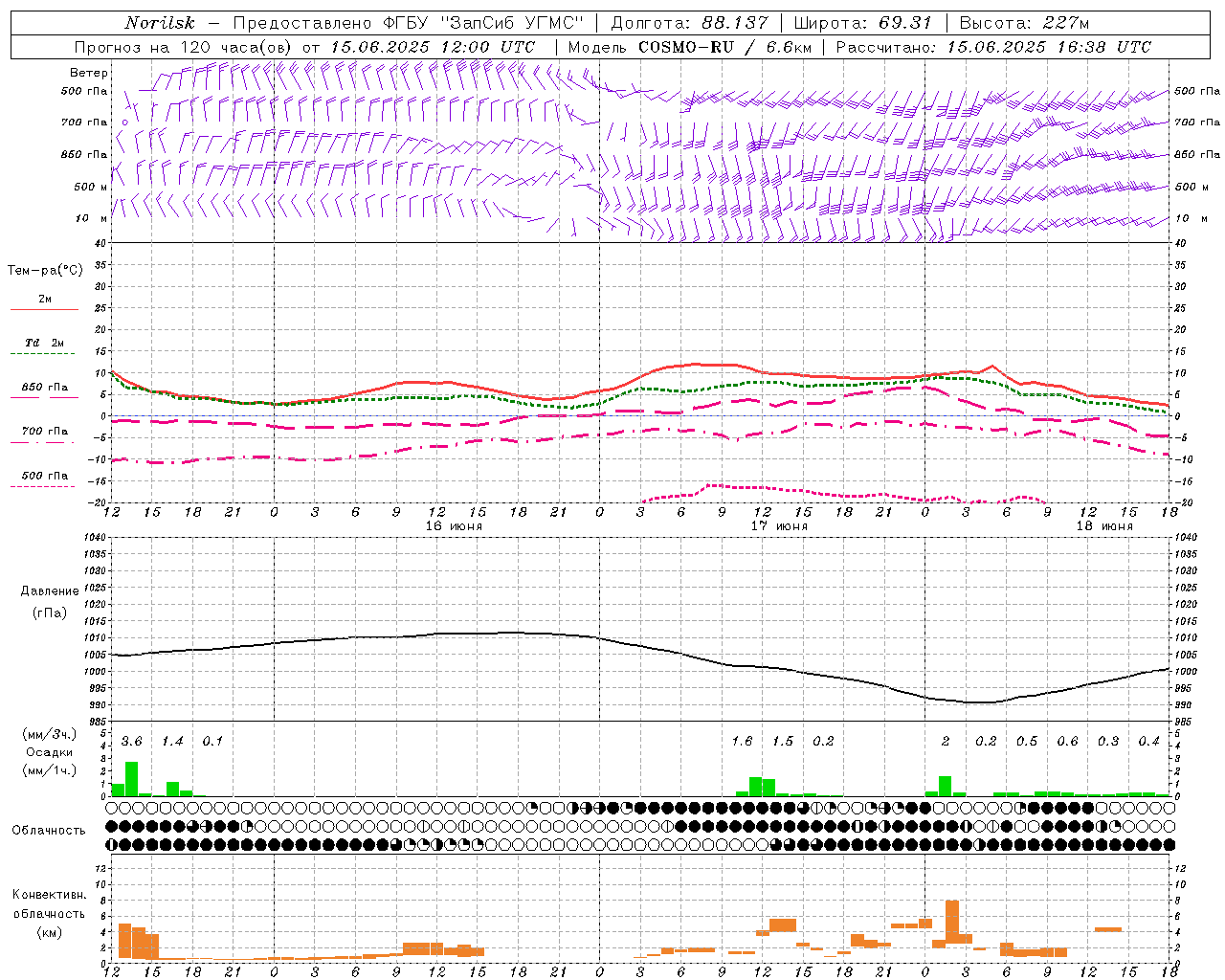This screenshot has height=980, width=1225.
Task: Click the "0.4" precipitation total value
Action: coord(1148,742)
